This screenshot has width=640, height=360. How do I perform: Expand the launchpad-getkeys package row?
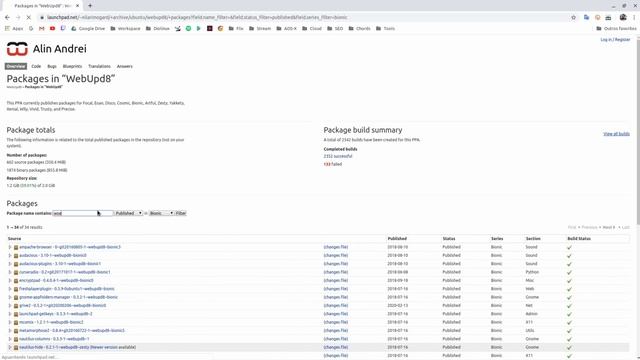pos(10,314)
